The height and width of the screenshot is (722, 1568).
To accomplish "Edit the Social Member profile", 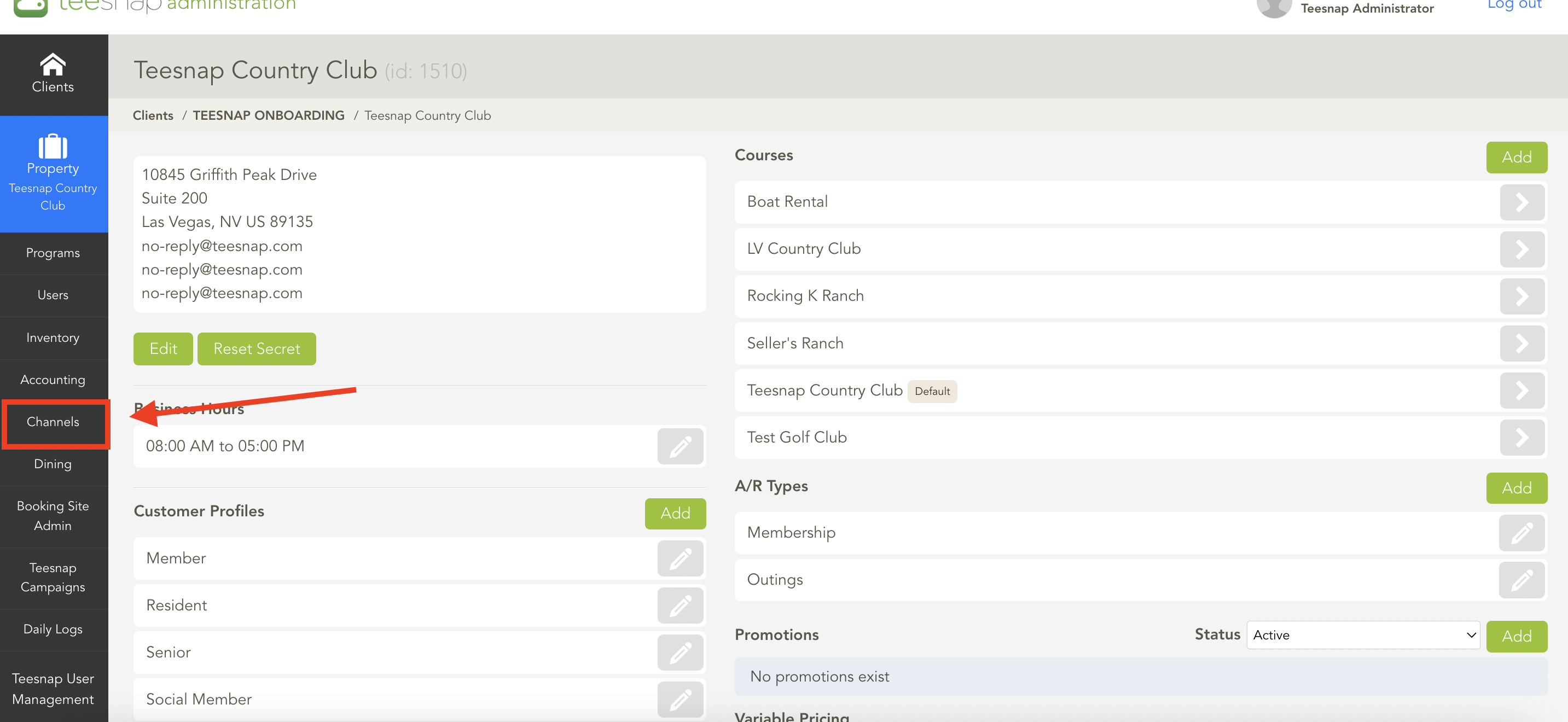I will (680, 700).
